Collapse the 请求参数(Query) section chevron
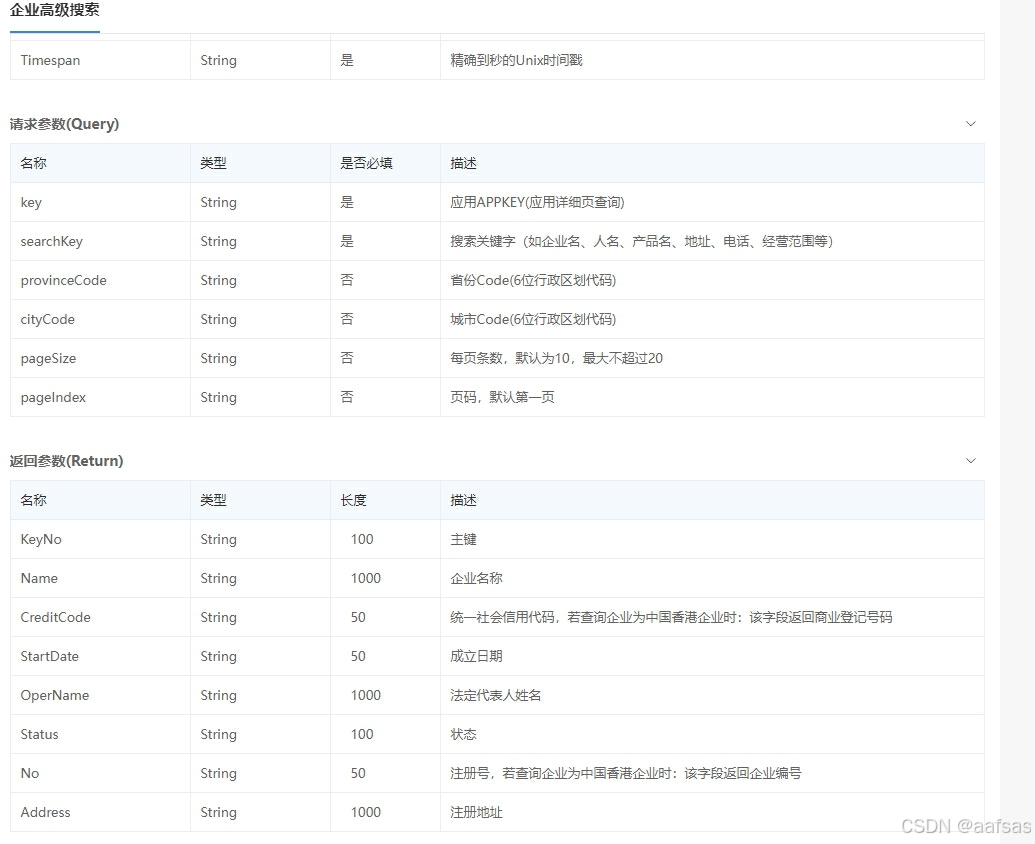The width and height of the screenshot is (1035, 844). (x=970, y=124)
